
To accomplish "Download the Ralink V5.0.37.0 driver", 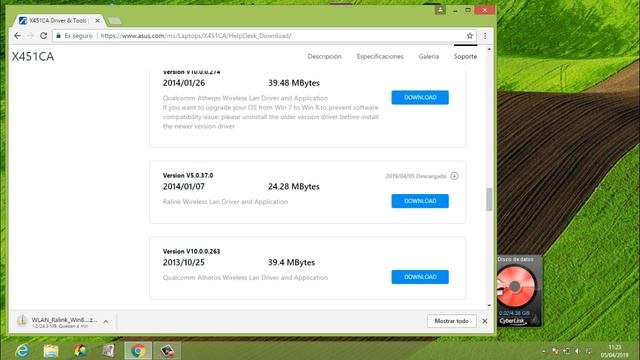I will point(420,201).
